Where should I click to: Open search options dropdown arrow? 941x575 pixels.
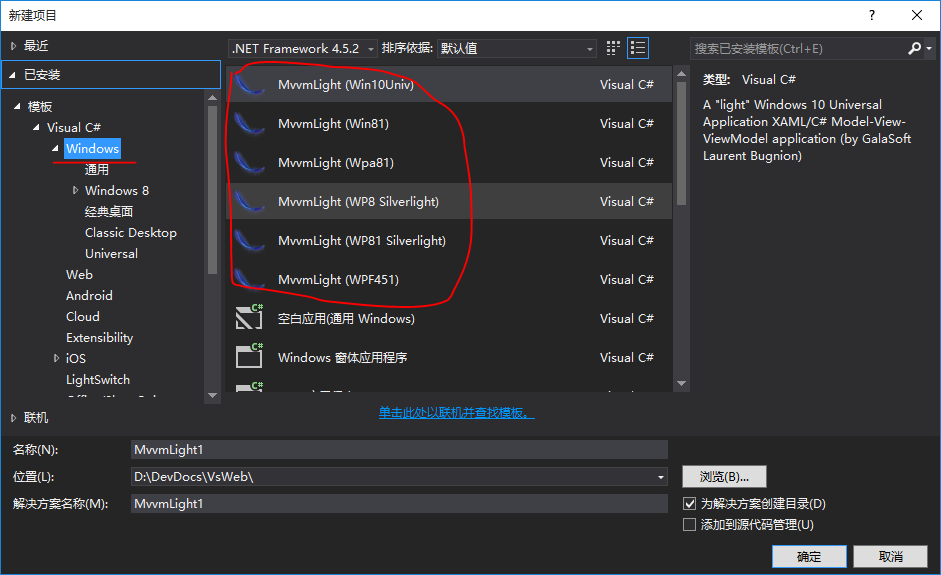(x=929, y=49)
